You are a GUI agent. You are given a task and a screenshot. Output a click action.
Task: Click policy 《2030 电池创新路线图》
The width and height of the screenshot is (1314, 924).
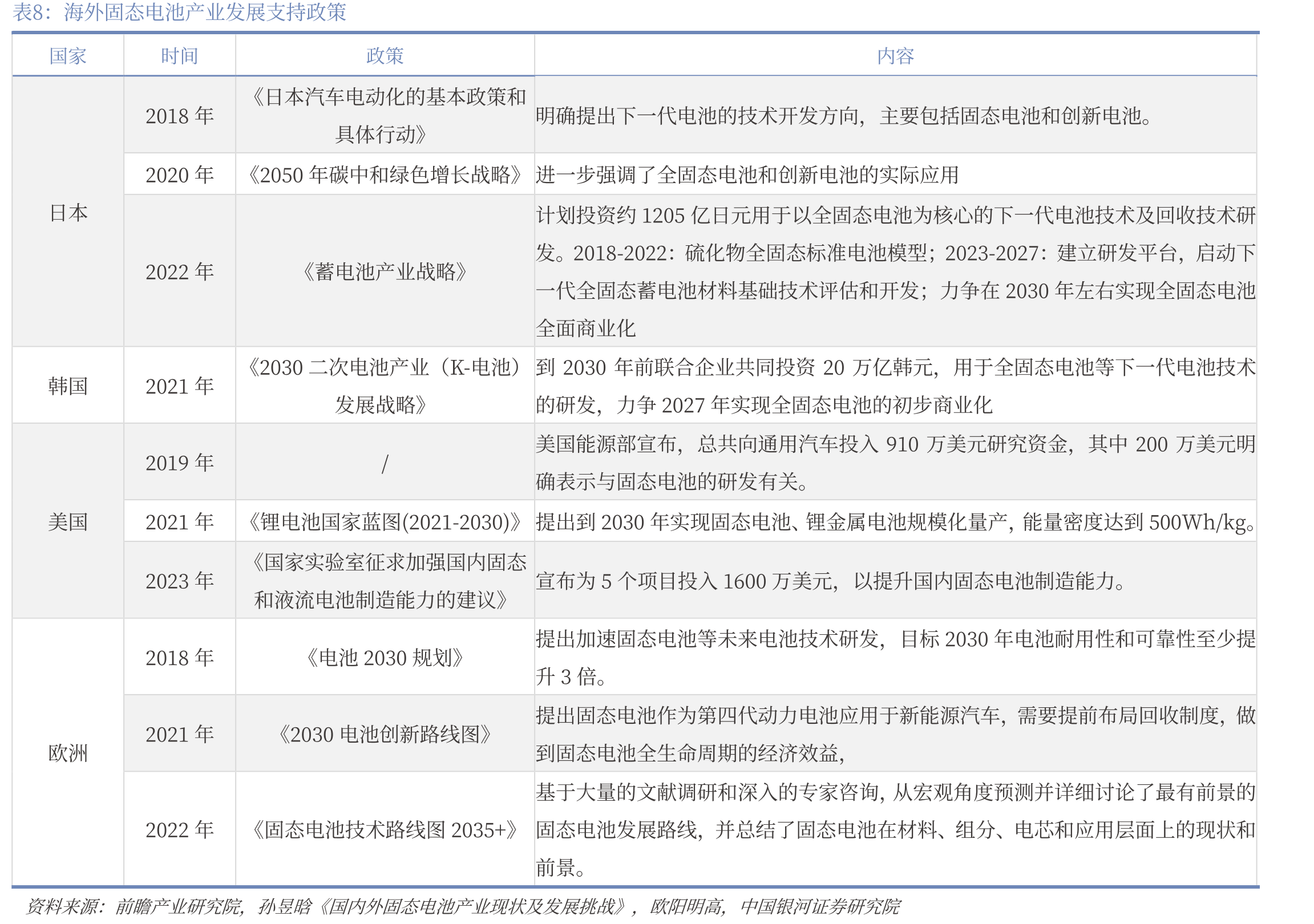coord(385,734)
